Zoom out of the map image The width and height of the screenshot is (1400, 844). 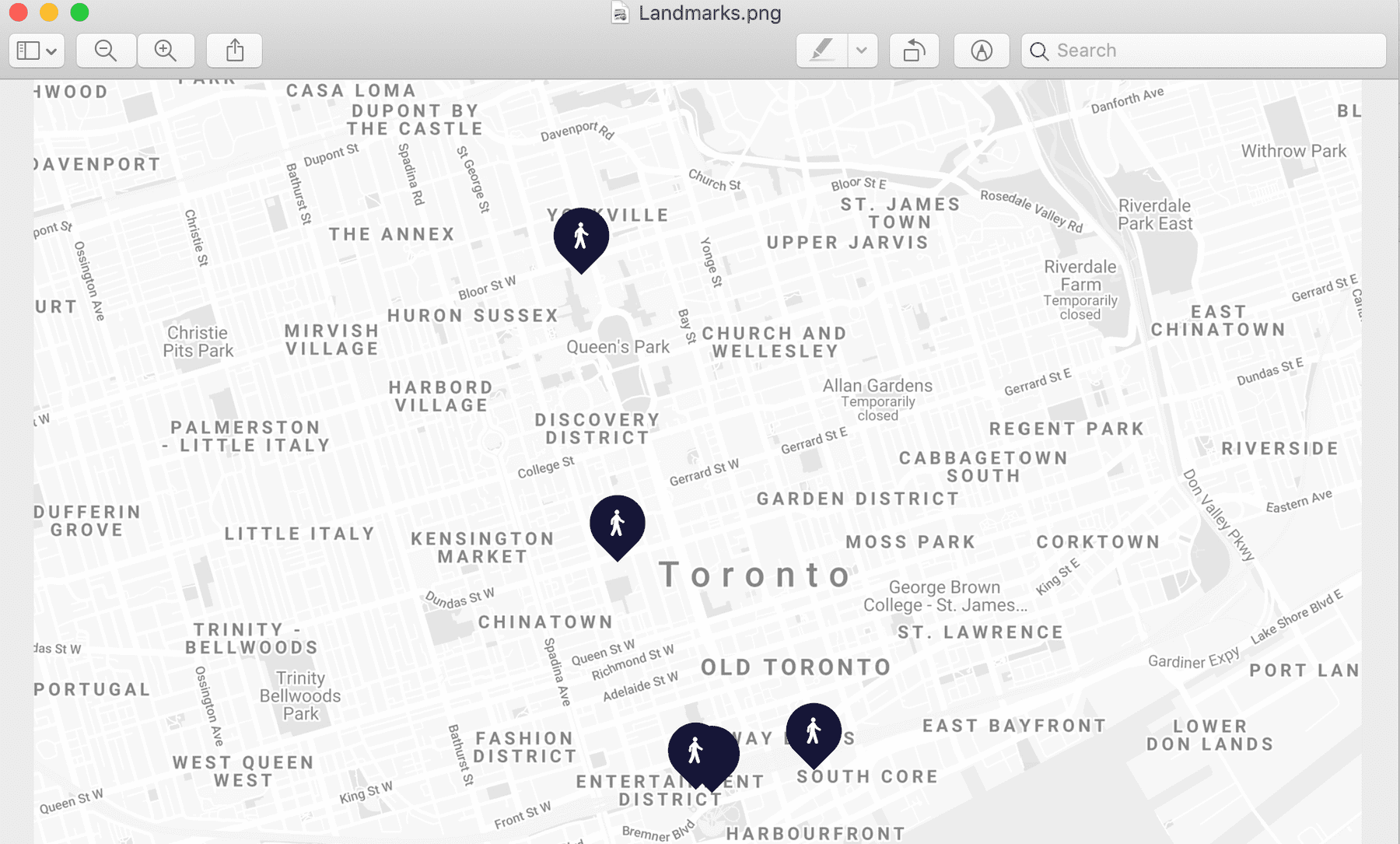pos(106,50)
